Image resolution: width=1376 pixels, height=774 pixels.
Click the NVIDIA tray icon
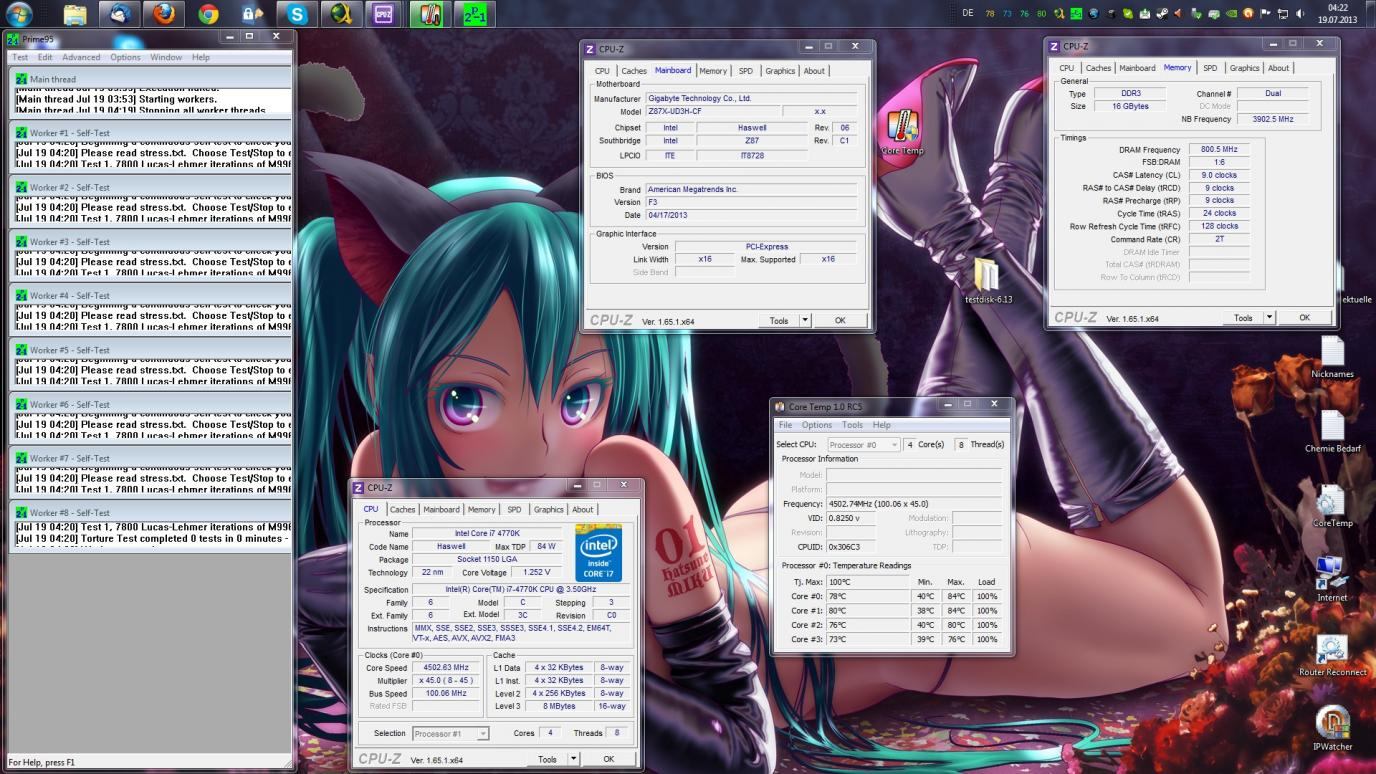1231,14
